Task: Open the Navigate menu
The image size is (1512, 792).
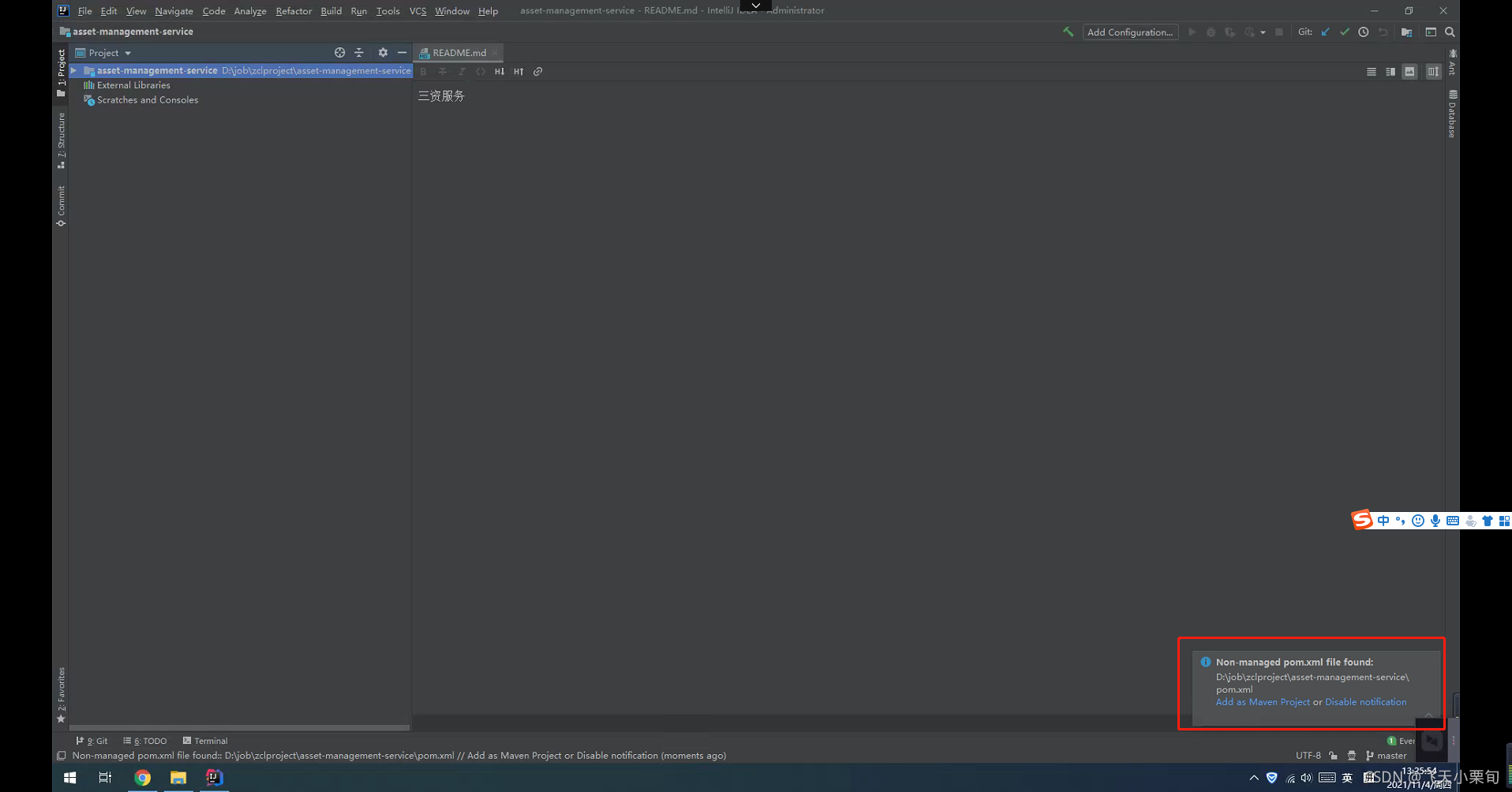Action: point(174,11)
